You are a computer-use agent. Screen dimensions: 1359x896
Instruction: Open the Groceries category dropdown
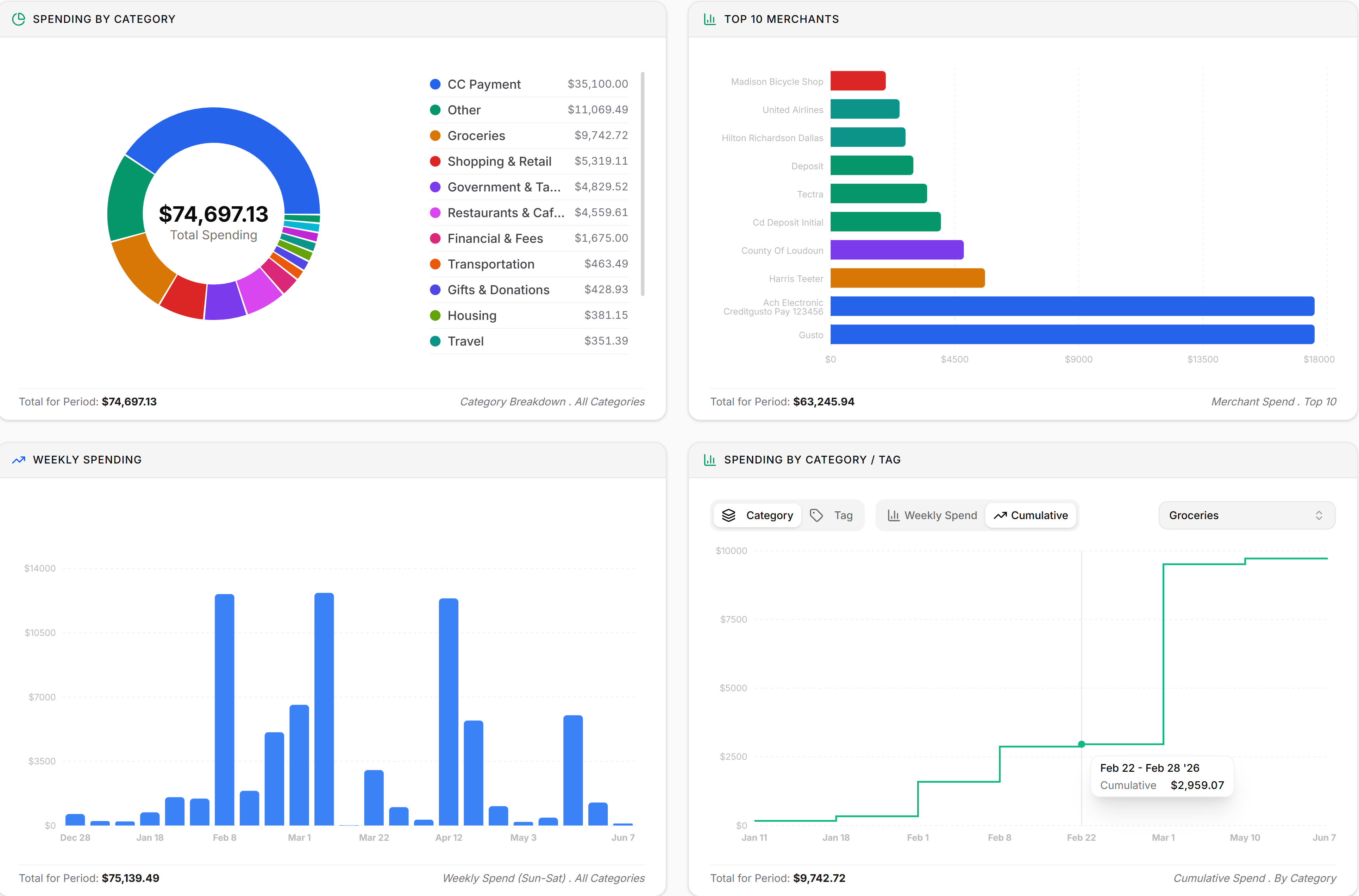[1246, 516]
